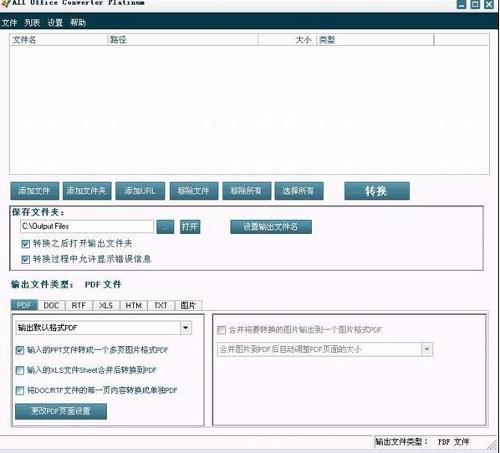Click the 更改PDF页面设置 button
Image resolution: width=500 pixels, height=453 pixels.
click(x=61, y=411)
